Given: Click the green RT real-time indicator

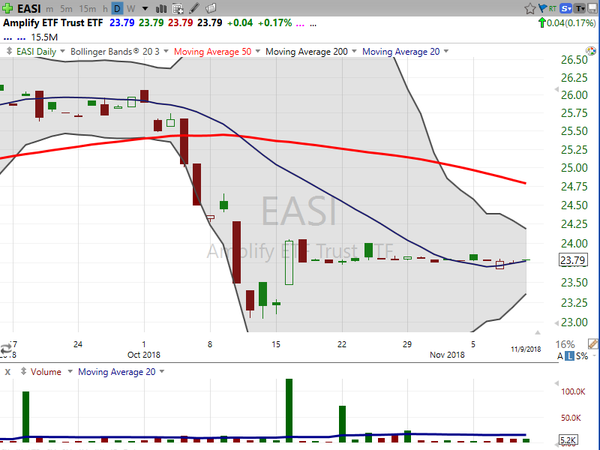Looking at the screenshot, I should click(x=552, y=8).
